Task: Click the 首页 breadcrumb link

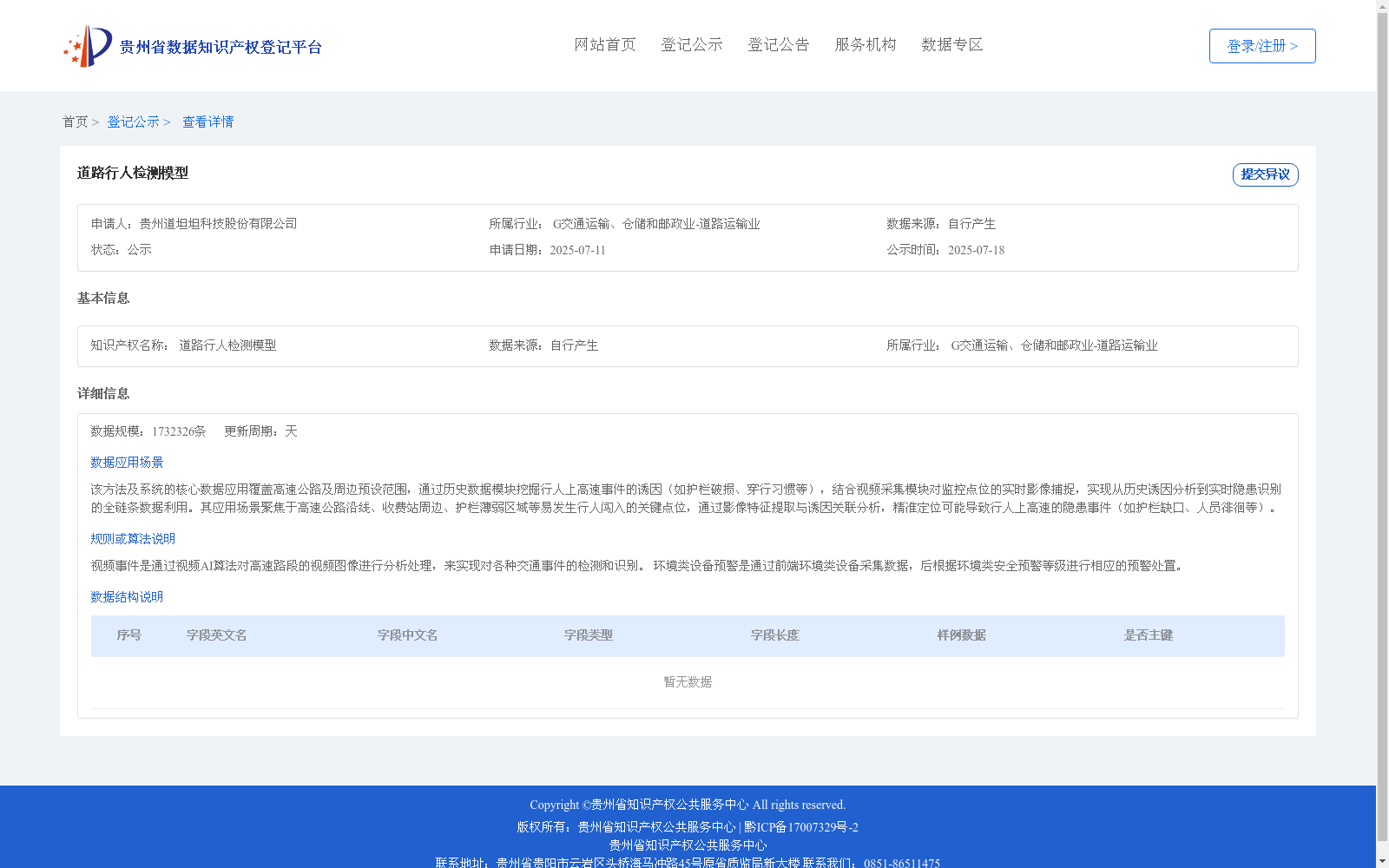Action: click(75, 122)
